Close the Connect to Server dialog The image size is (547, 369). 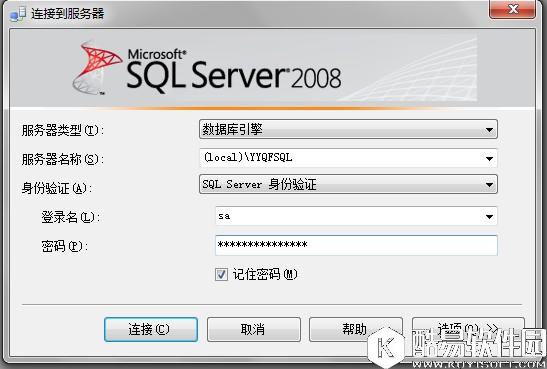512,9
